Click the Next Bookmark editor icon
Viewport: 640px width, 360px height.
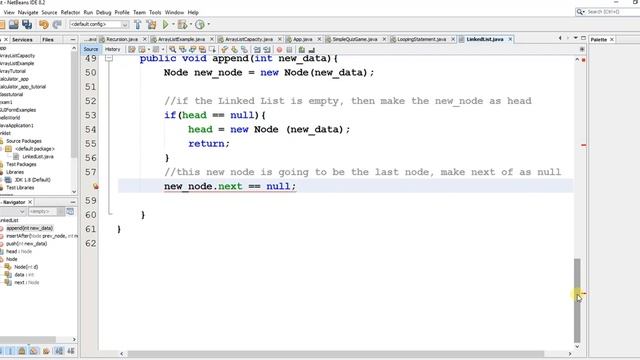tap(234, 49)
